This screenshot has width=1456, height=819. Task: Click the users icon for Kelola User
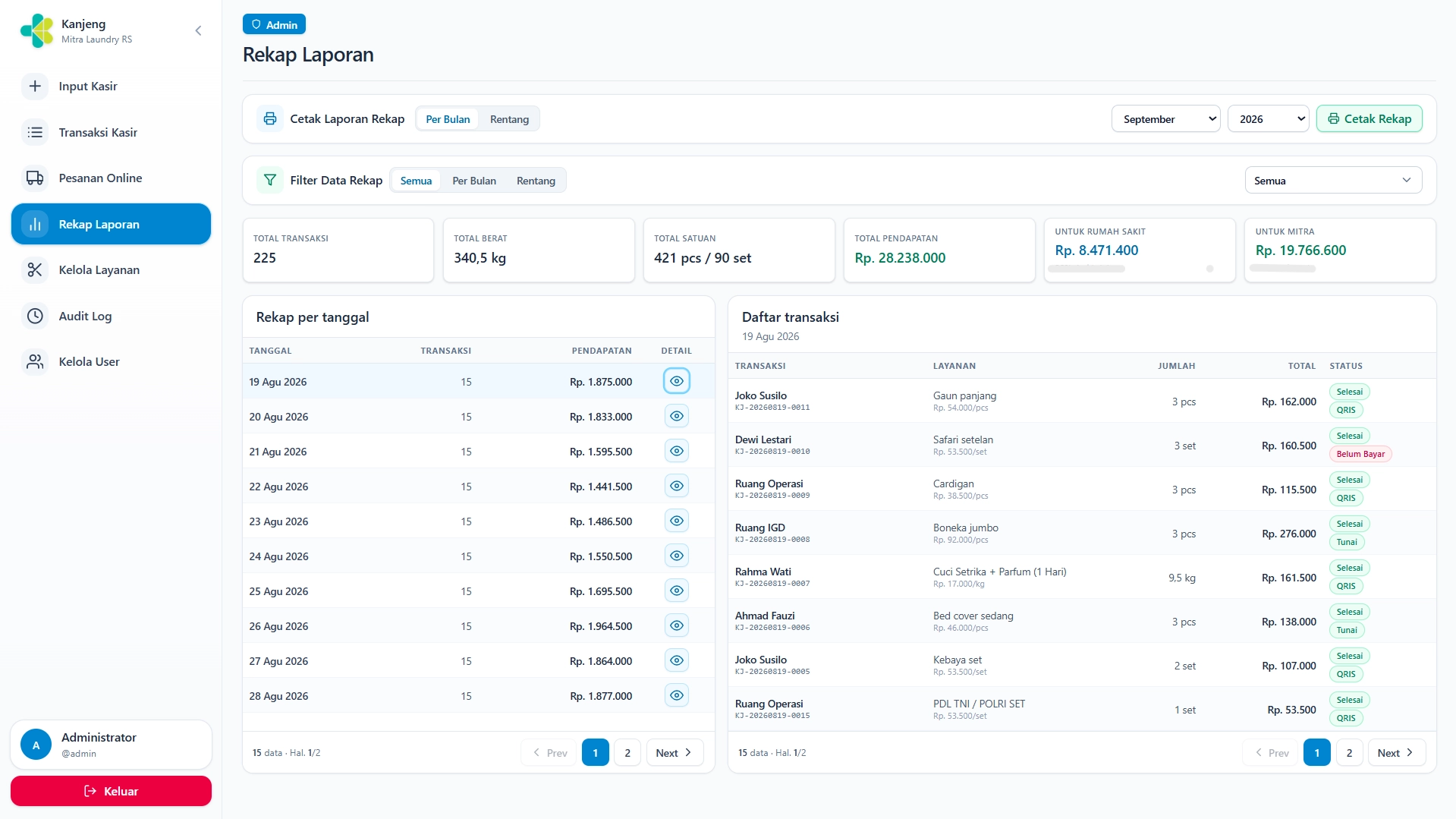point(35,362)
